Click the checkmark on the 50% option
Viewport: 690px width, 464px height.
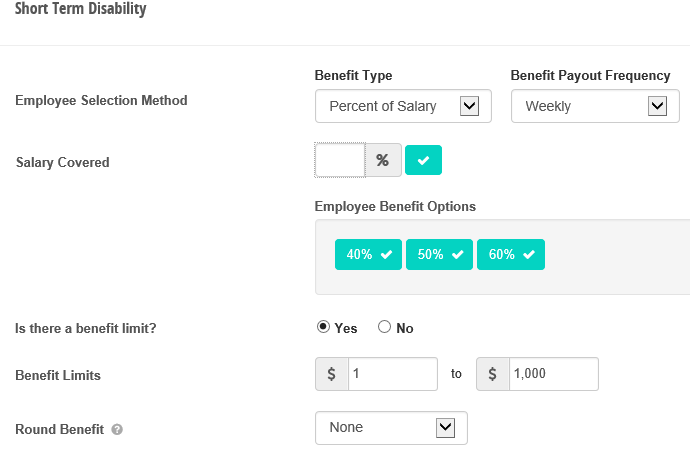(x=458, y=254)
